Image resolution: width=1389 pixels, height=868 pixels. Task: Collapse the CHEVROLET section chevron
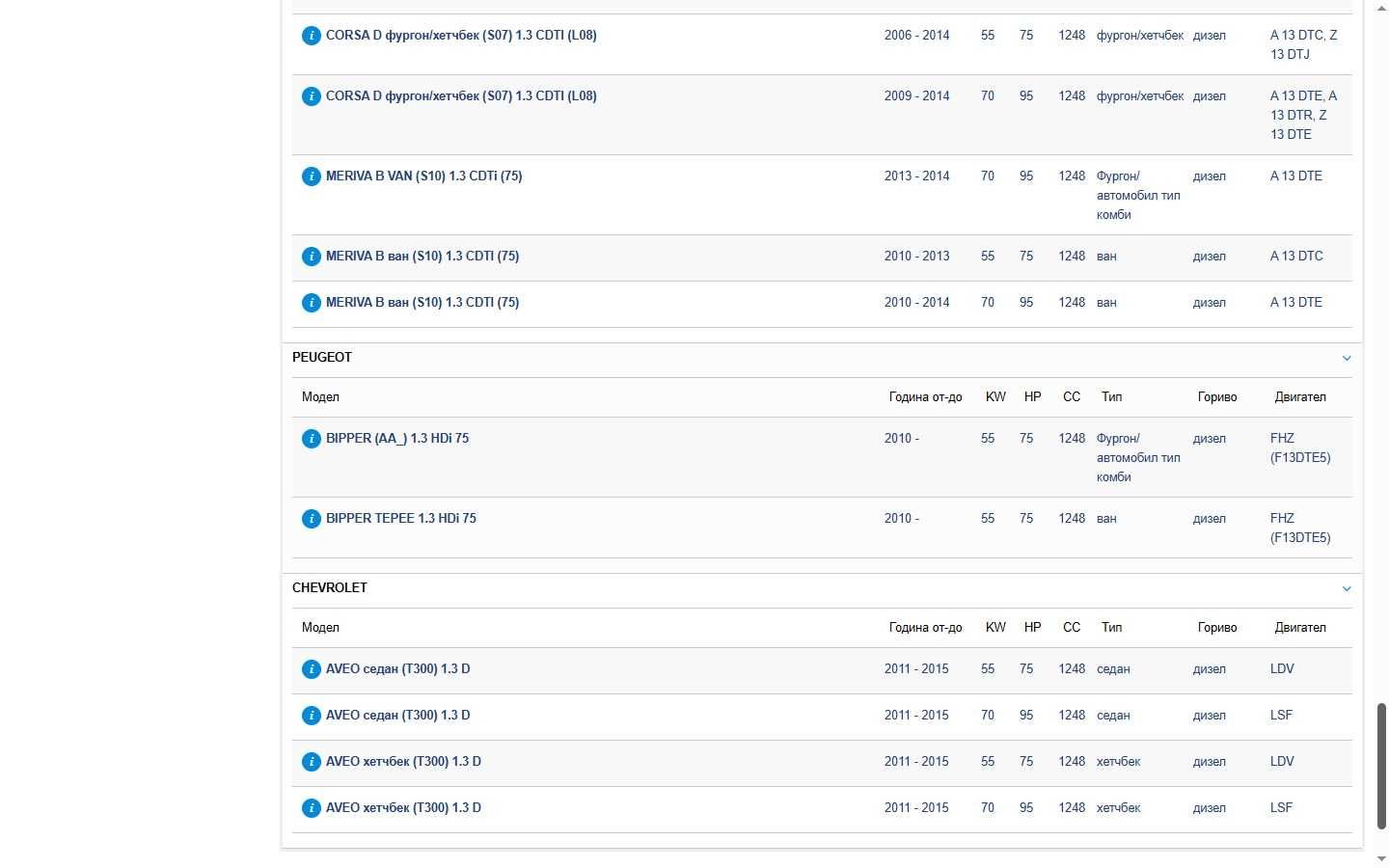coord(1347,588)
